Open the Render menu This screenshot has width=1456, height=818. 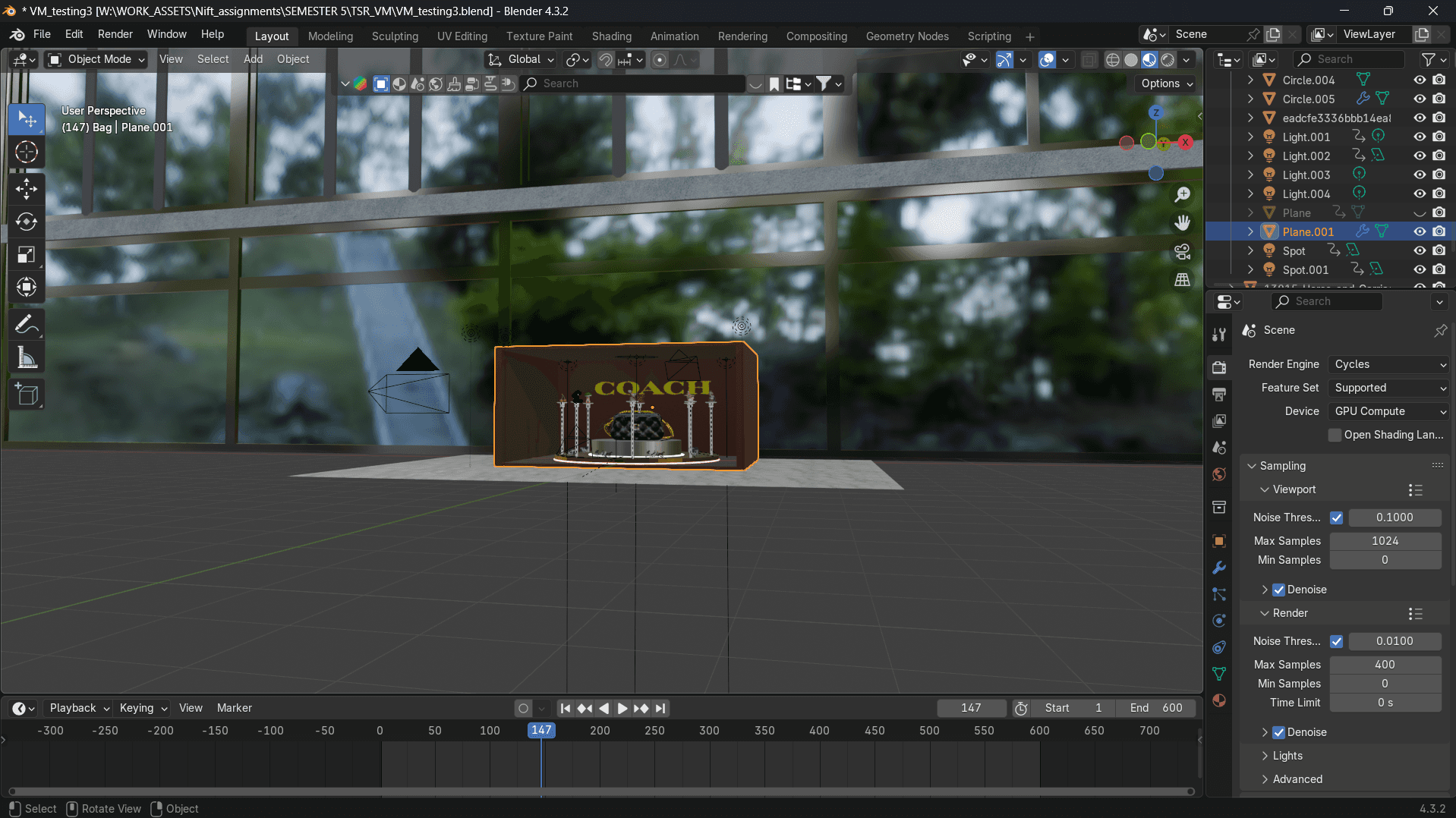(x=115, y=34)
